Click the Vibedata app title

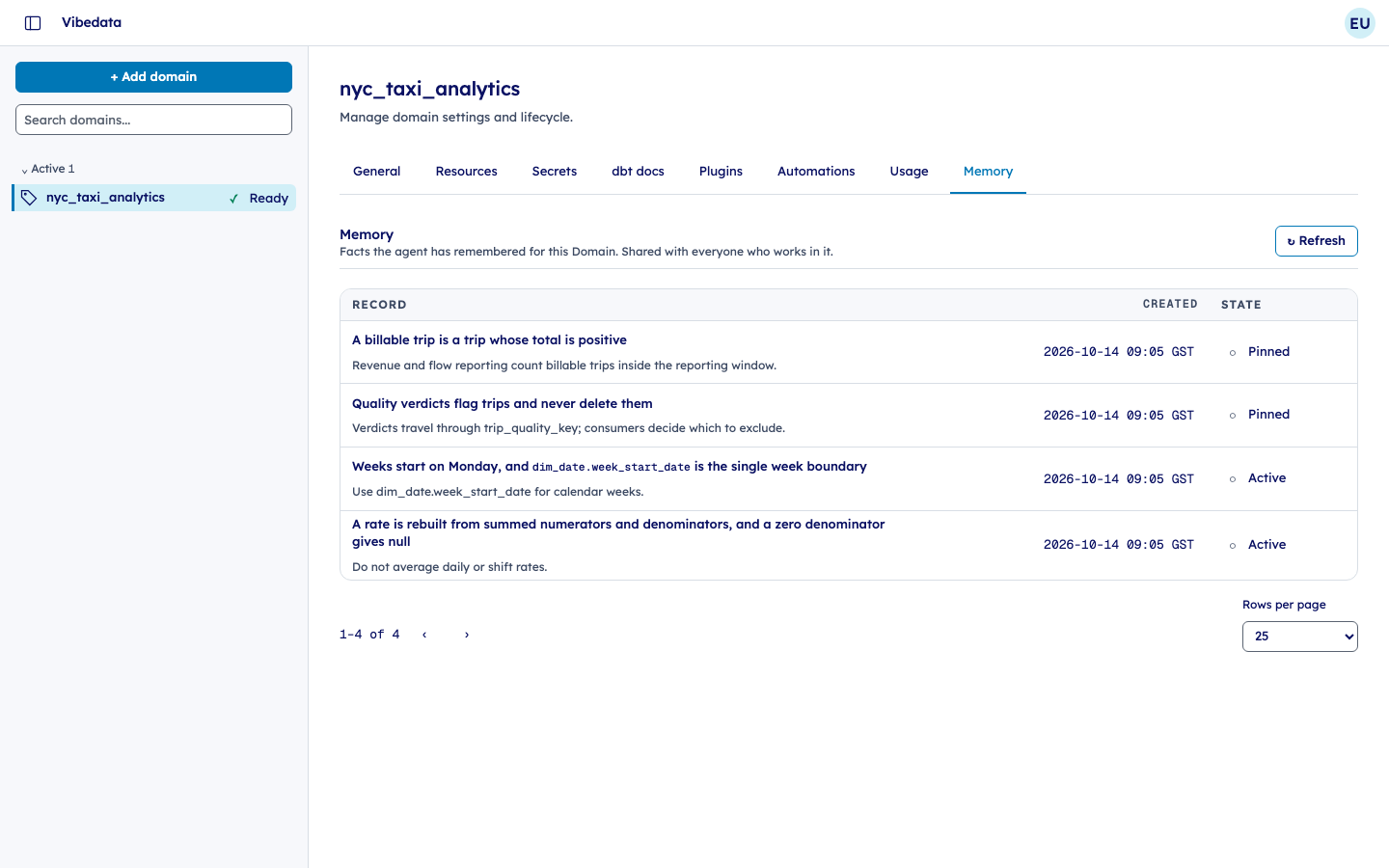(92, 22)
